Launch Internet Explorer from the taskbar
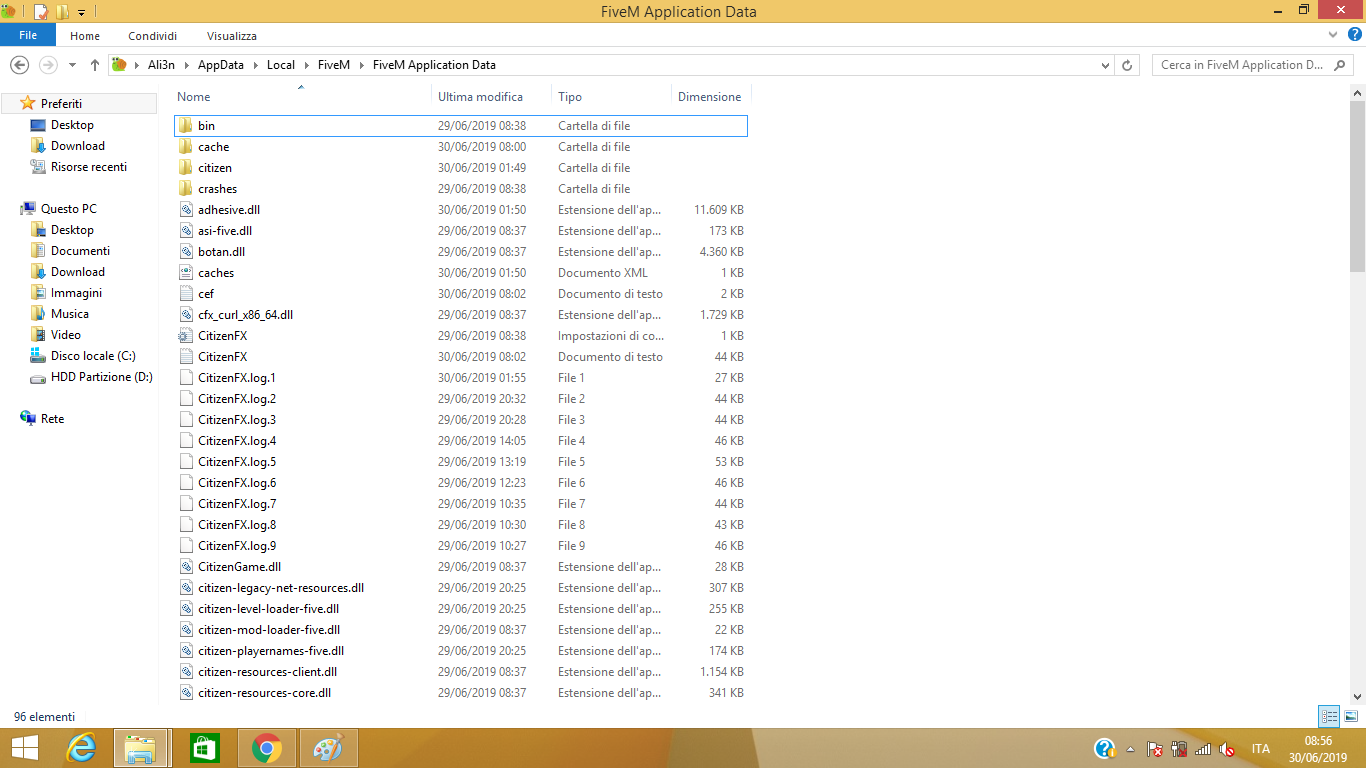 click(x=81, y=748)
